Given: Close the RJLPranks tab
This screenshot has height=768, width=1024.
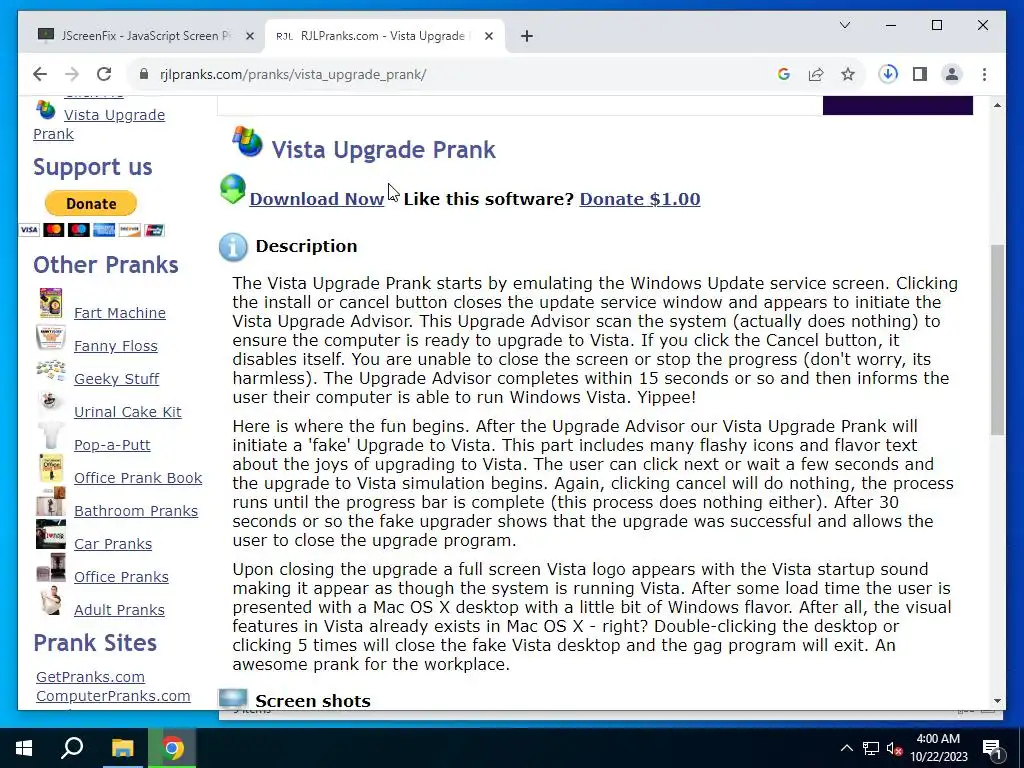Looking at the screenshot, I should coord(488,36).
